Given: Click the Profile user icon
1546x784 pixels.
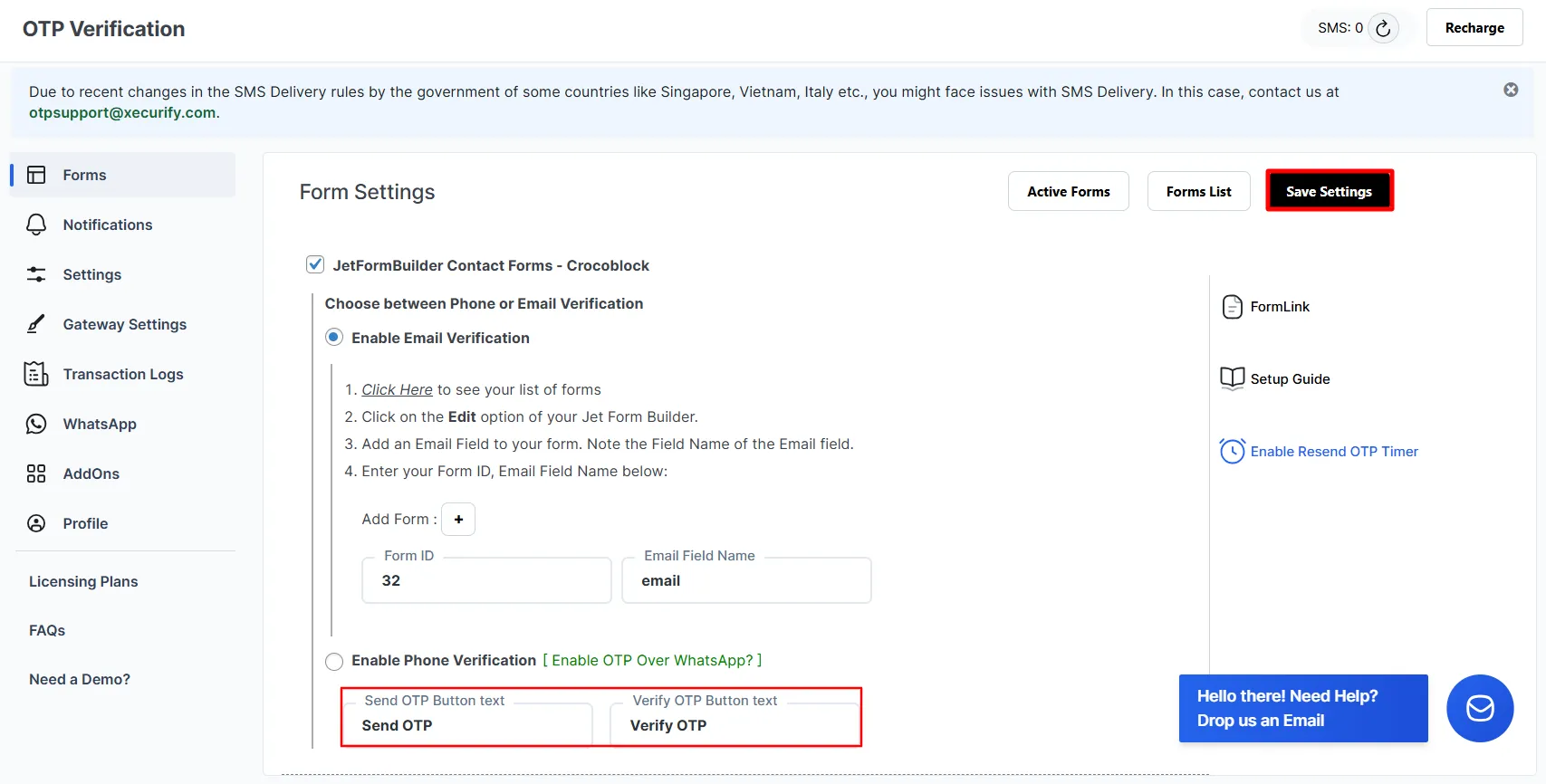Looking at the screenshot, I should pyautogui.click(x=36, y=523).
